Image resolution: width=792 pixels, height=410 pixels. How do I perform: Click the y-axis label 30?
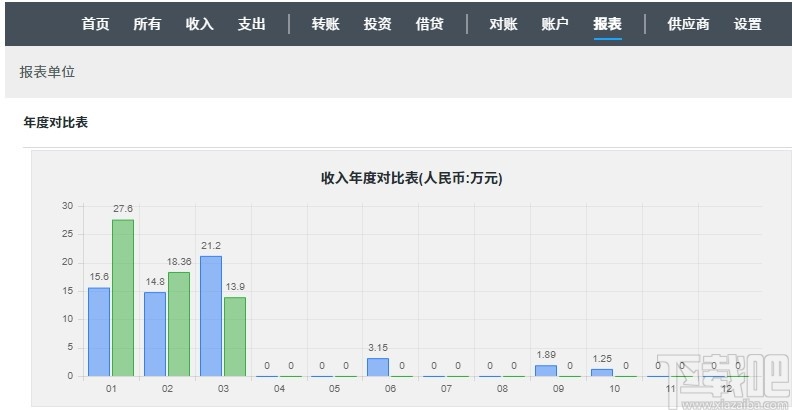67,206
